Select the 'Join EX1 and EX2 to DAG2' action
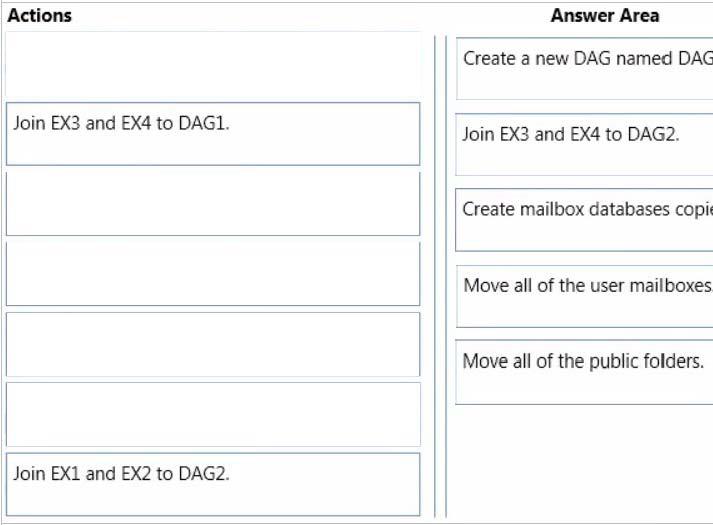 tap(213, 485)
